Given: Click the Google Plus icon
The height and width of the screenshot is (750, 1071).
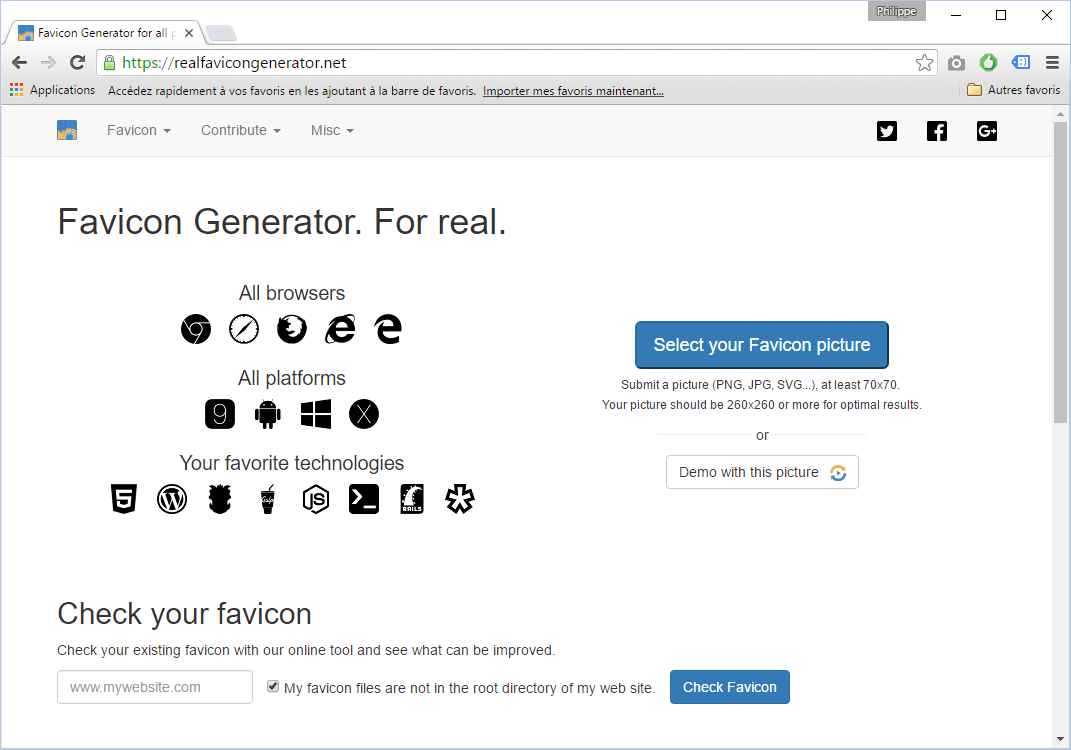Looking at the screenshot, I should pos(987,131).
